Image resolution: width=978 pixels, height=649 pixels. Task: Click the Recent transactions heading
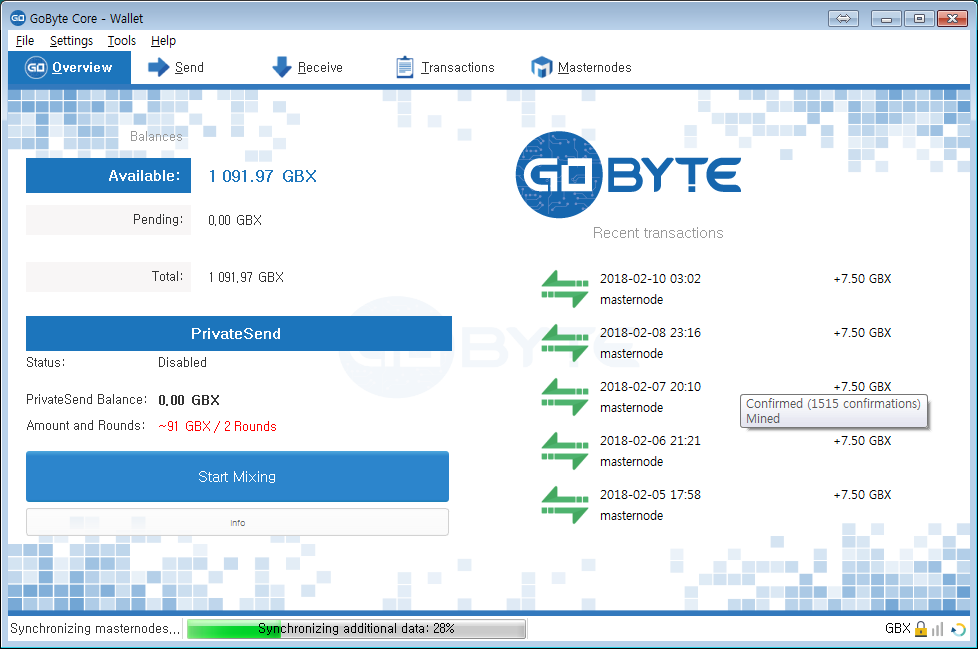[x=658, y=233]
